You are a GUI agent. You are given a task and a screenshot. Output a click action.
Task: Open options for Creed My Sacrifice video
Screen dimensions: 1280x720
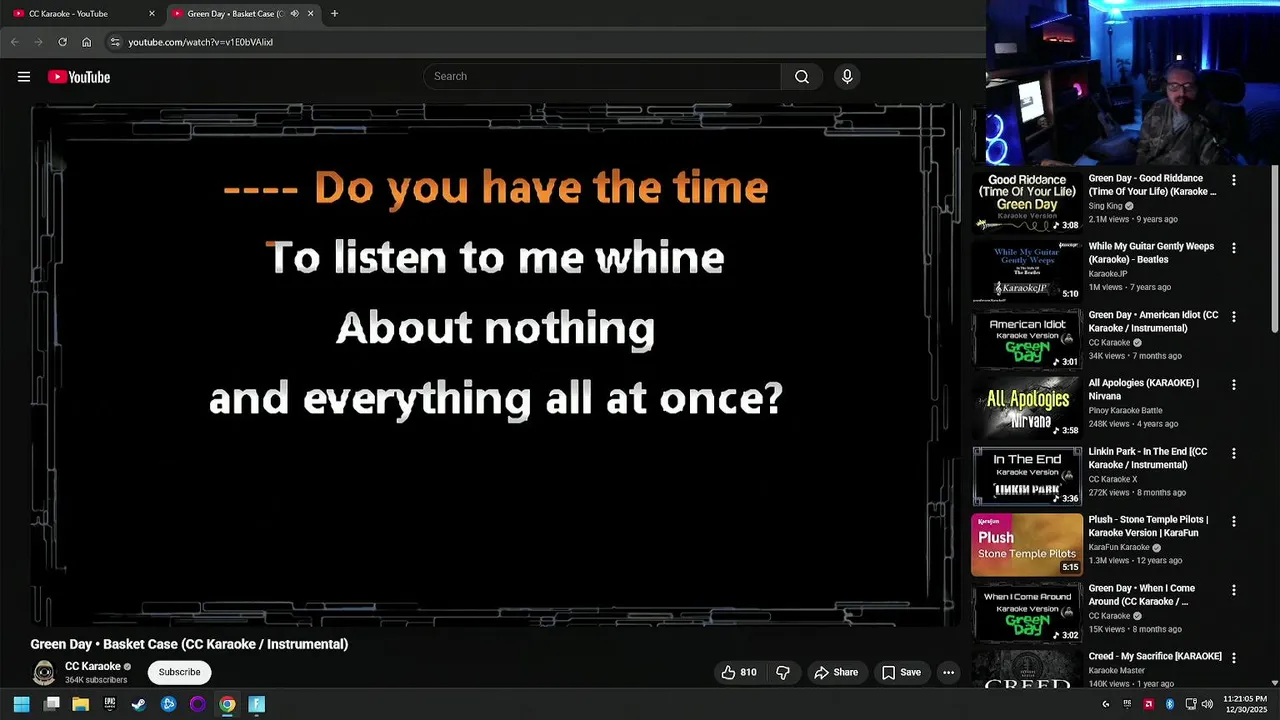coord(1233,658)
